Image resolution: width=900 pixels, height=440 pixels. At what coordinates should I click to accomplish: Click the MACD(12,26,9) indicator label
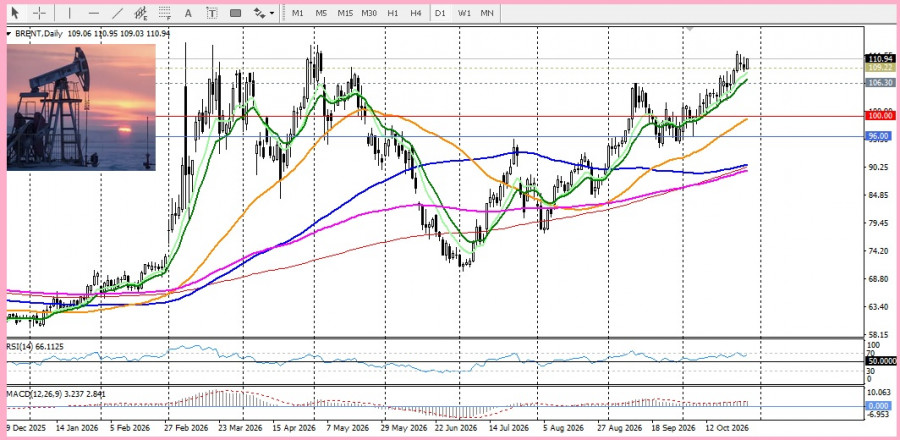pyautogui.click(x=56, y=394)
